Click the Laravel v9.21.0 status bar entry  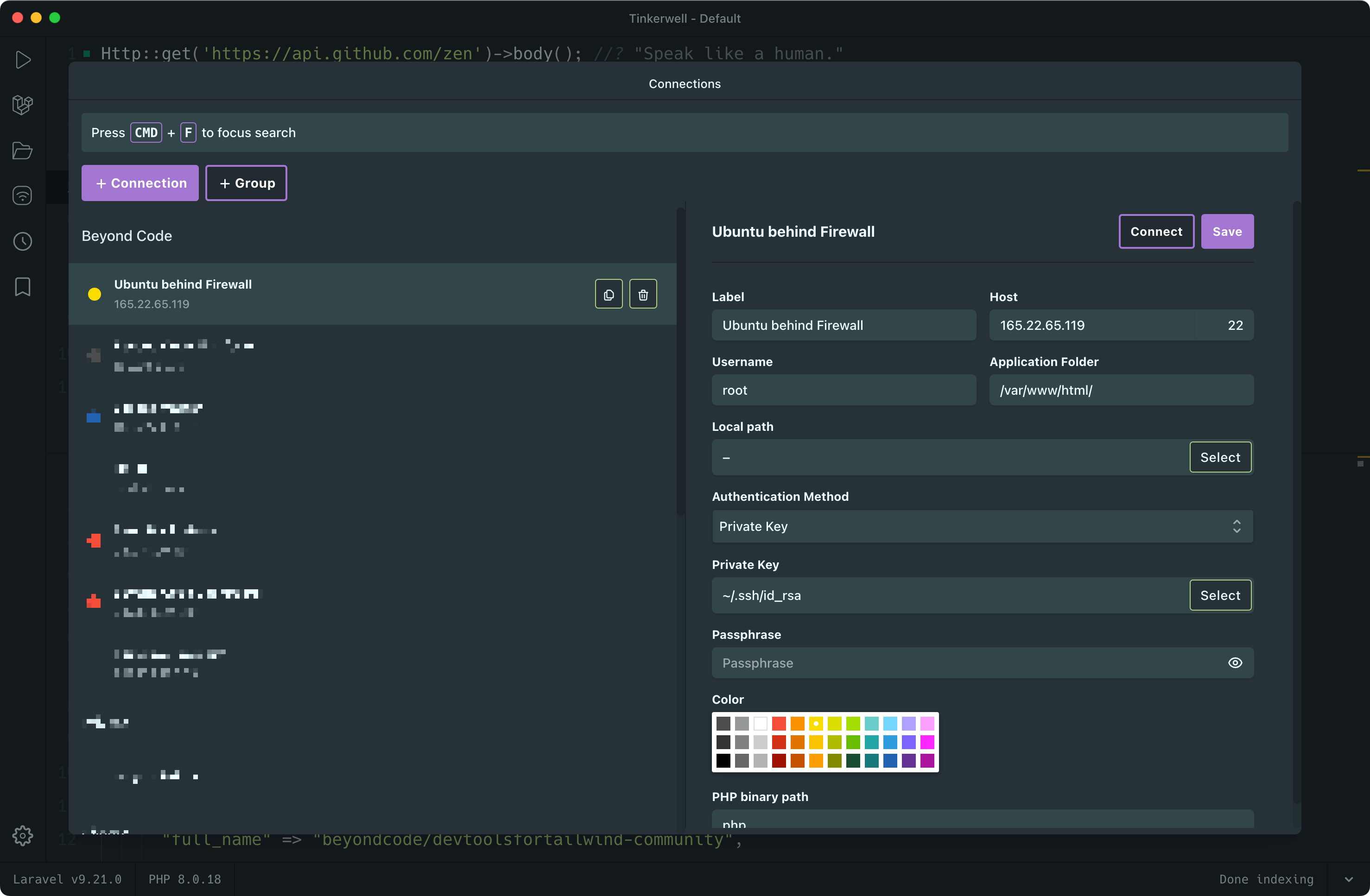pos(67,879)
